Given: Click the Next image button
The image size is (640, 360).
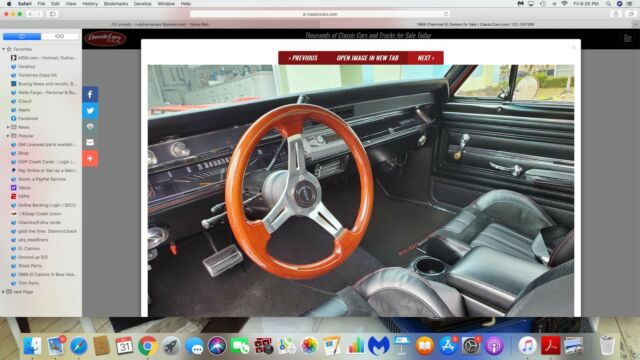Looking at the screenshot, I should click(425, 58).
